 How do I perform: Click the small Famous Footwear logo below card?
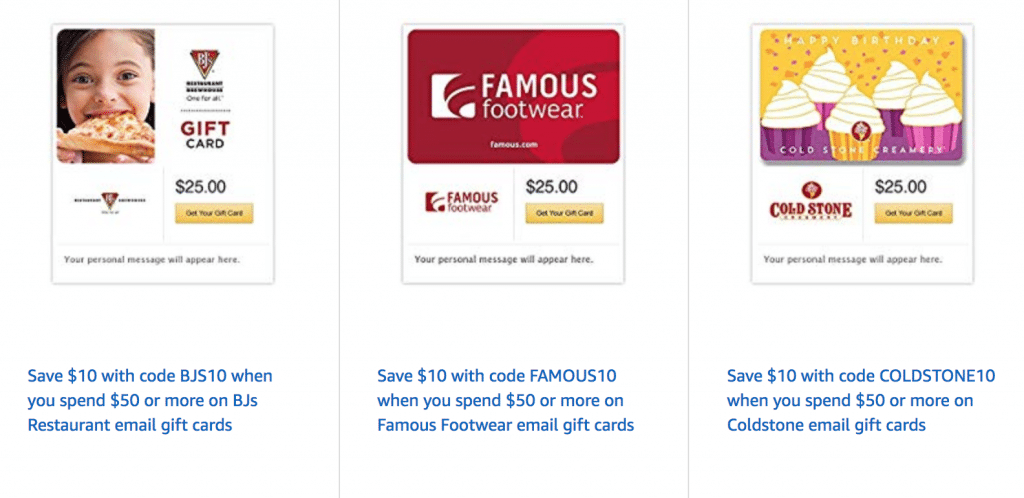[x=461, y=202]
